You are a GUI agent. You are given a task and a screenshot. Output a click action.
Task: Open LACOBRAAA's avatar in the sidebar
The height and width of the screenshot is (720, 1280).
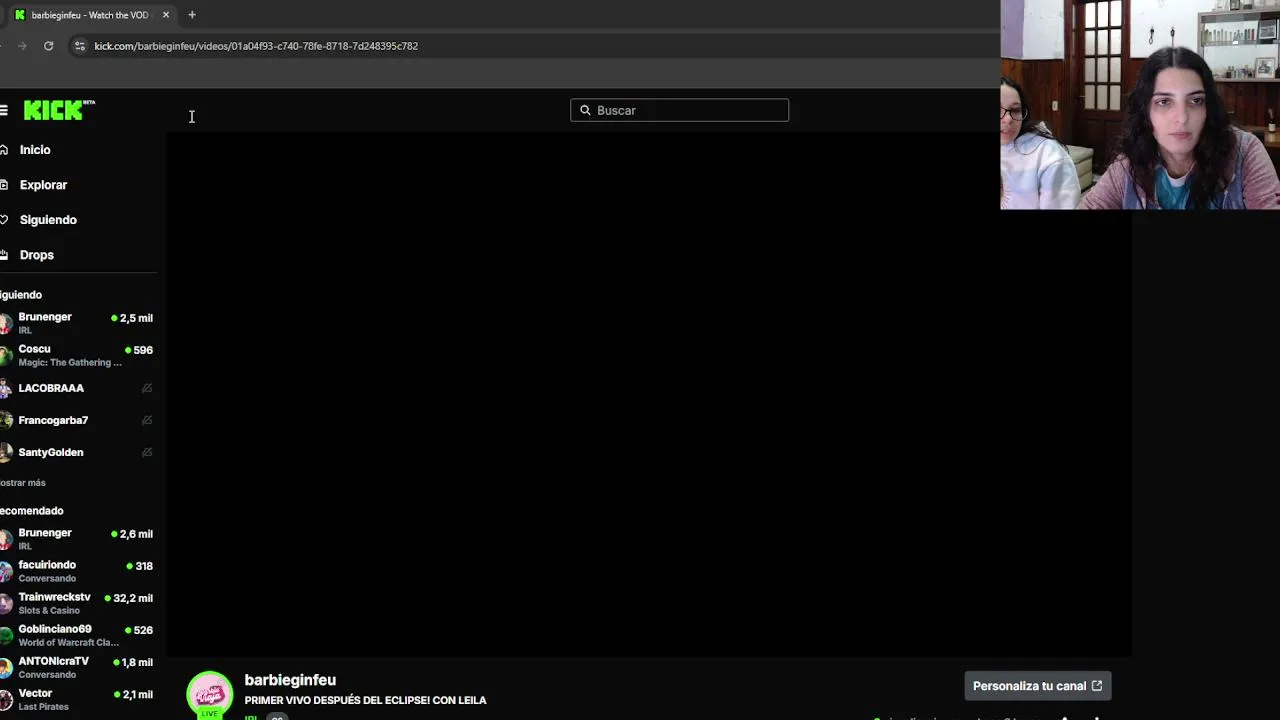pos(6,388)
